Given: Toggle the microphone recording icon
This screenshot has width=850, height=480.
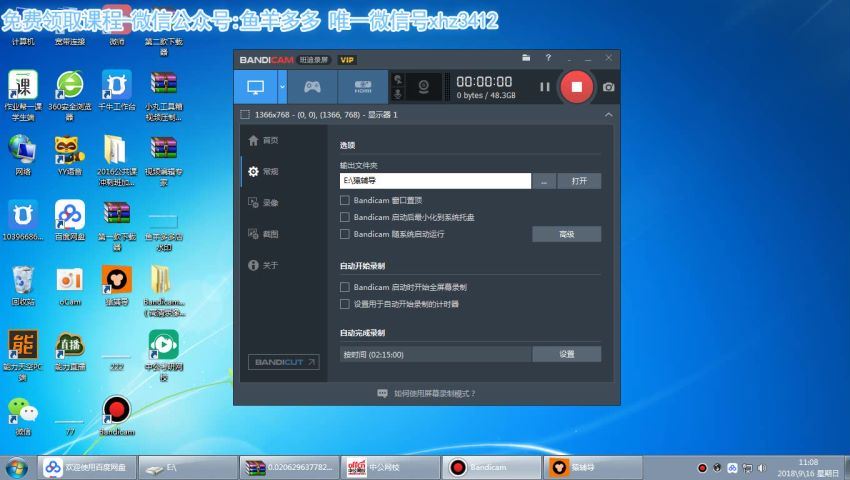Looking at the screenshot, I should click(397, 94).
